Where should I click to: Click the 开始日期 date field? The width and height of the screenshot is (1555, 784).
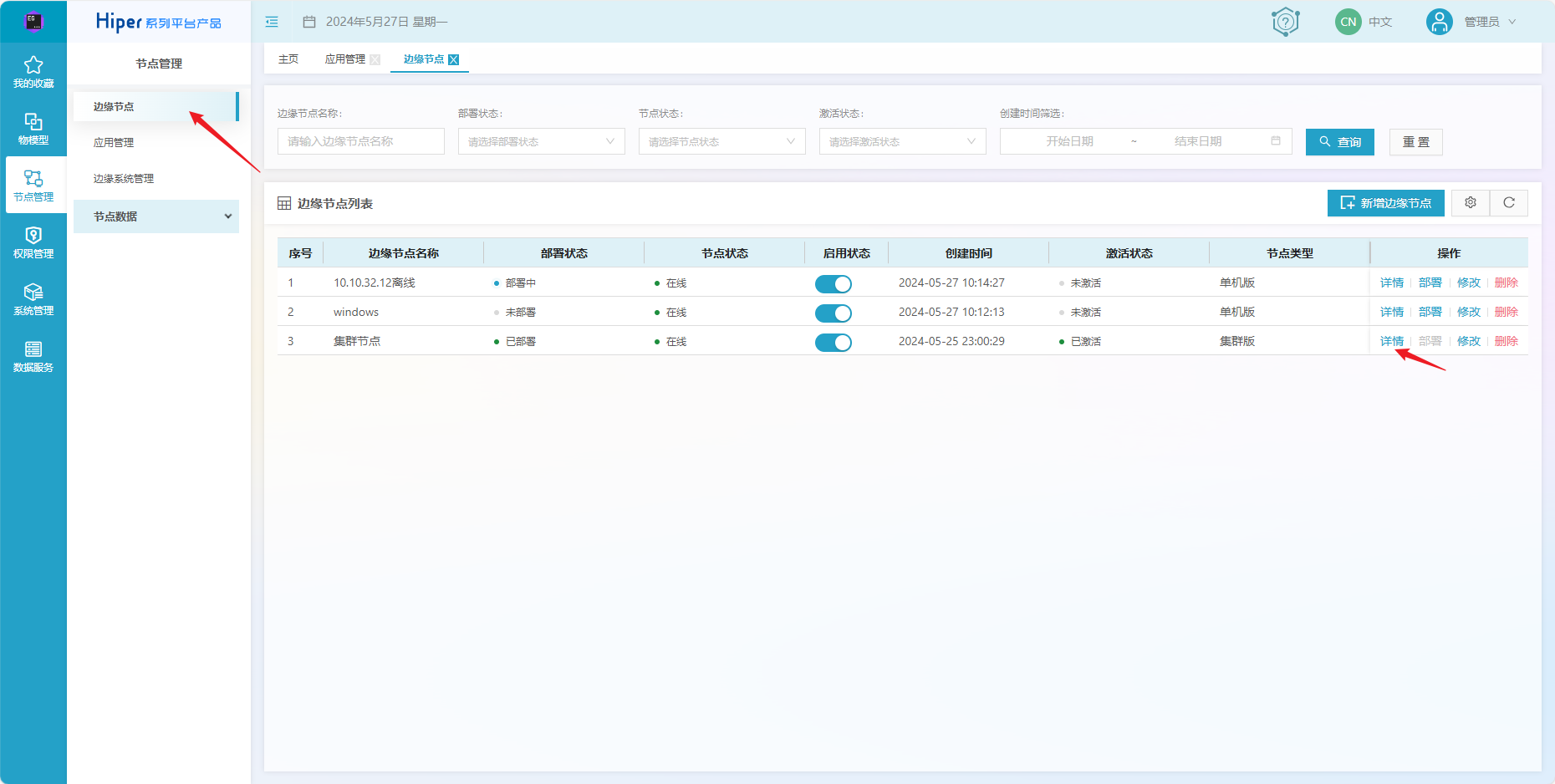[x=1069, y=141]
